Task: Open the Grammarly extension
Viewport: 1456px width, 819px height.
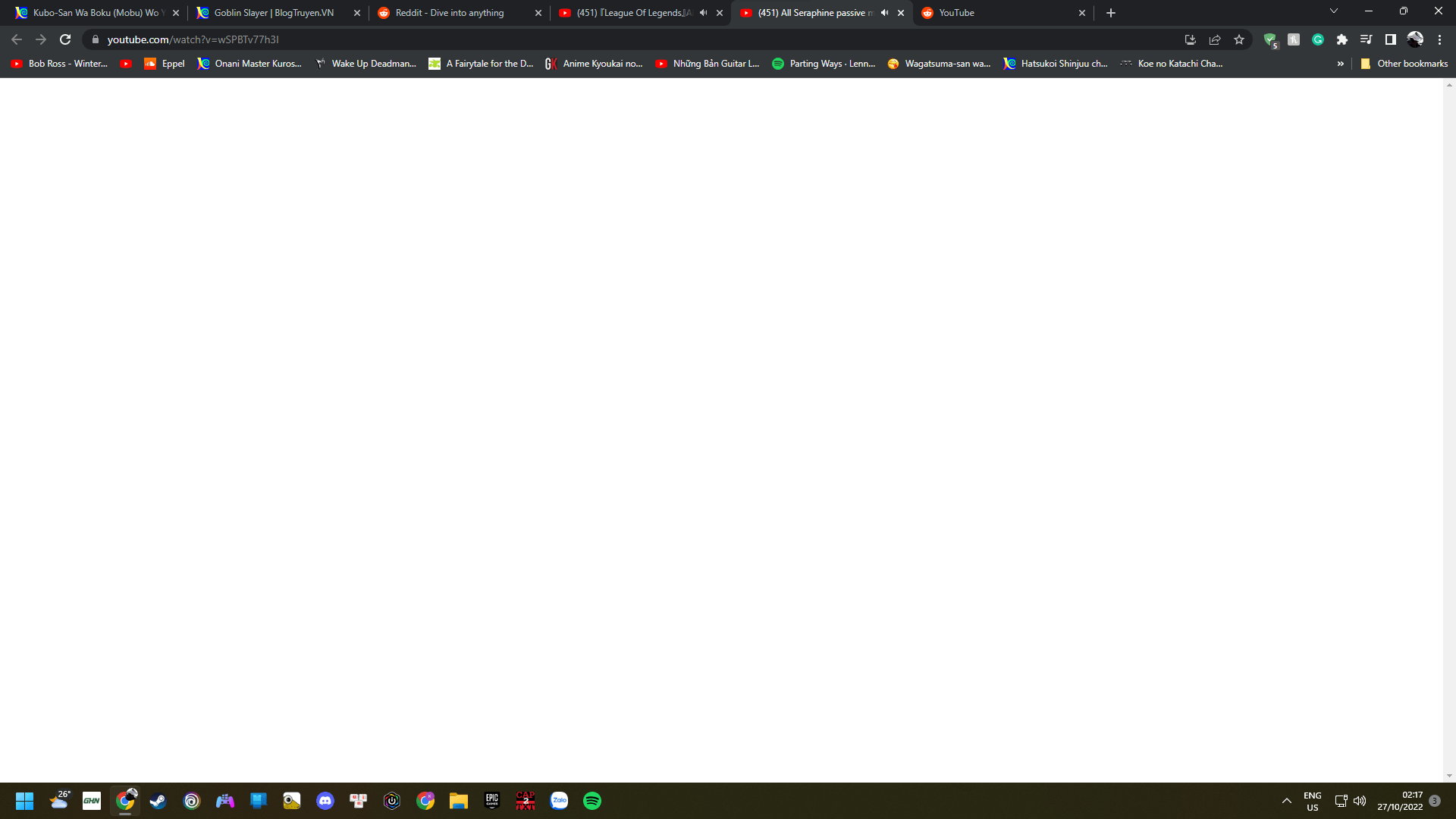Action: click(x=1318, y=39)
